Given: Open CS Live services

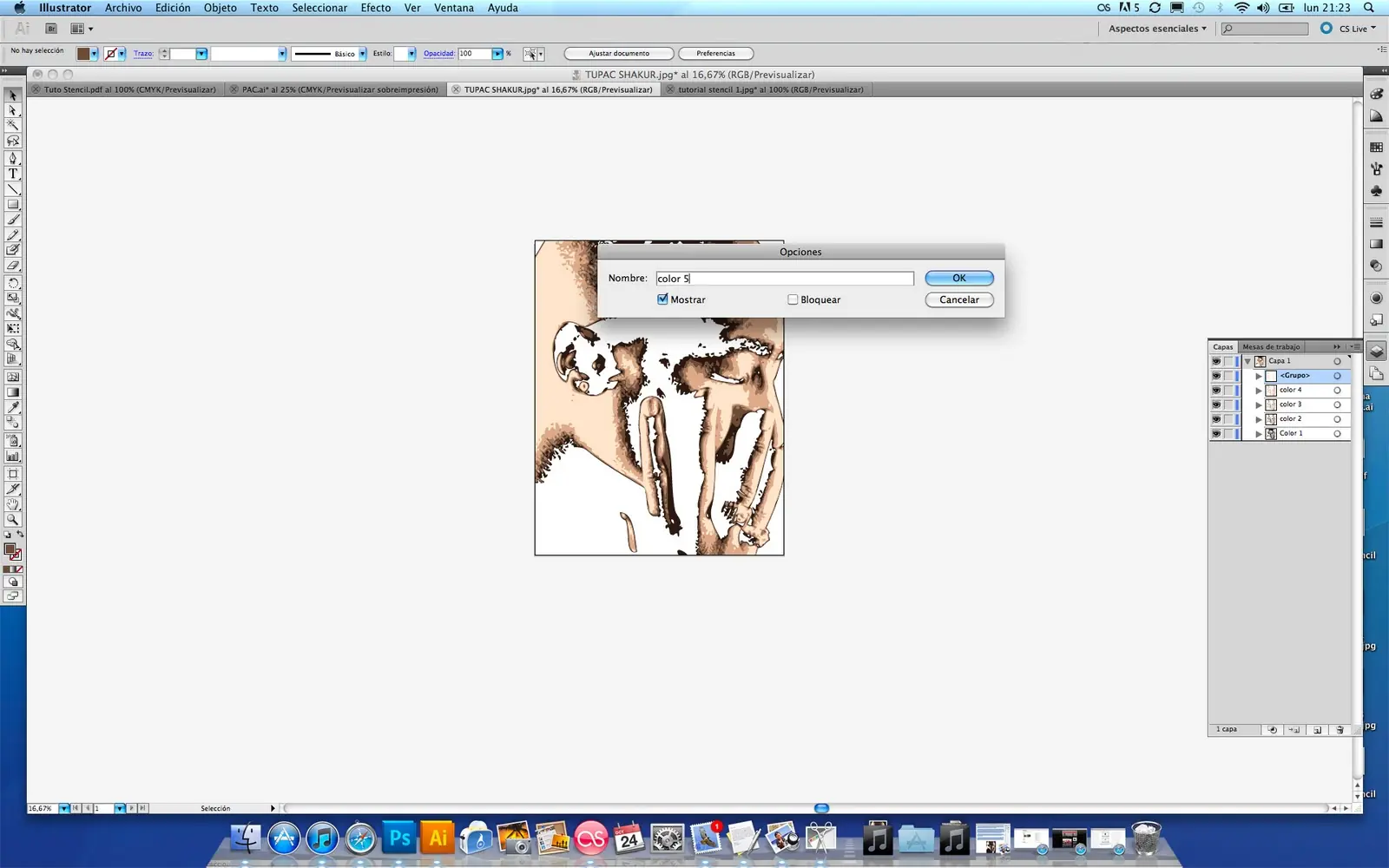Looking at the screenshot, I should point(1348,29).
